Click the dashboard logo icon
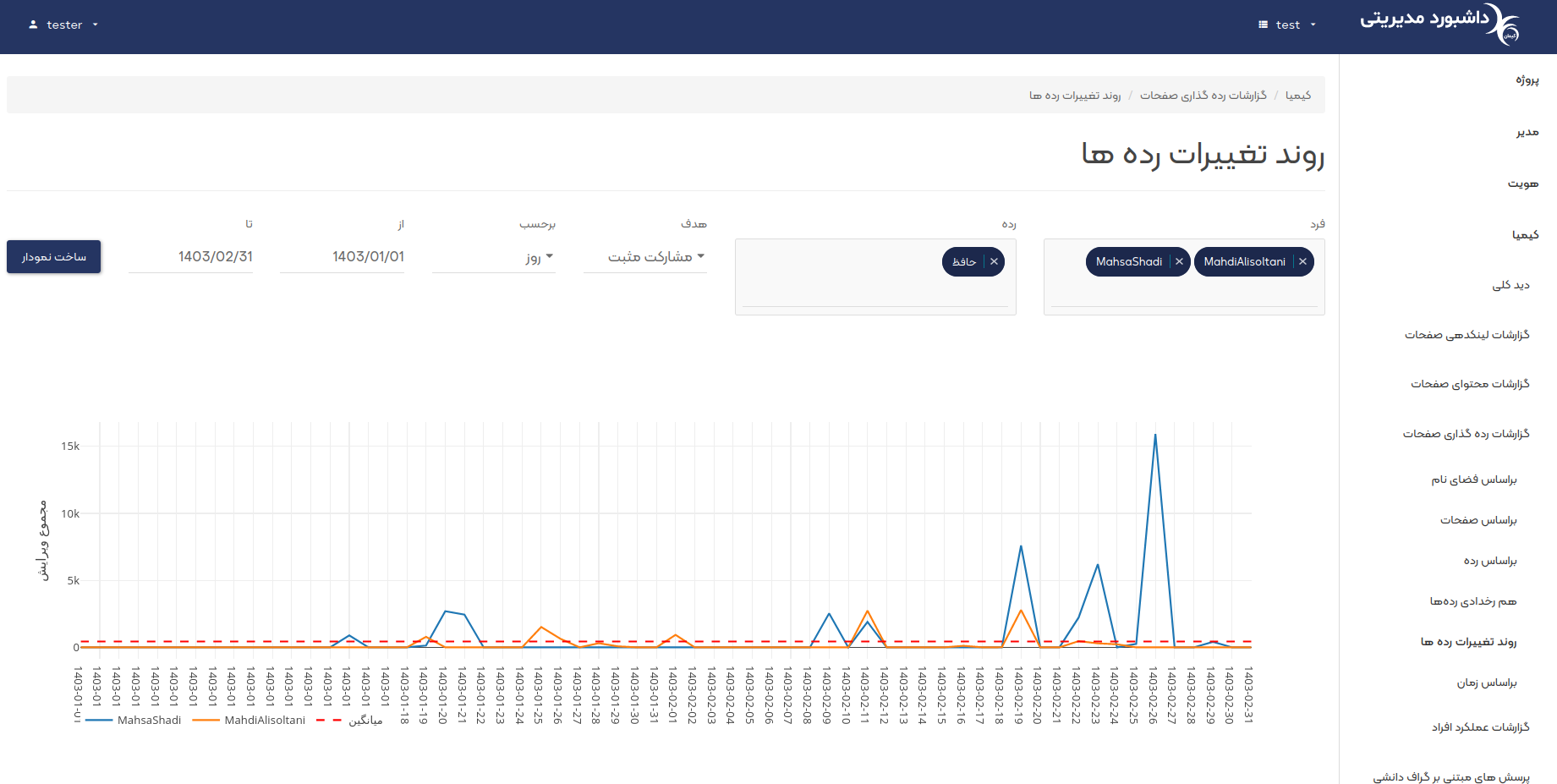Viewport: 1557px width, 784px height. (1503, 25)
